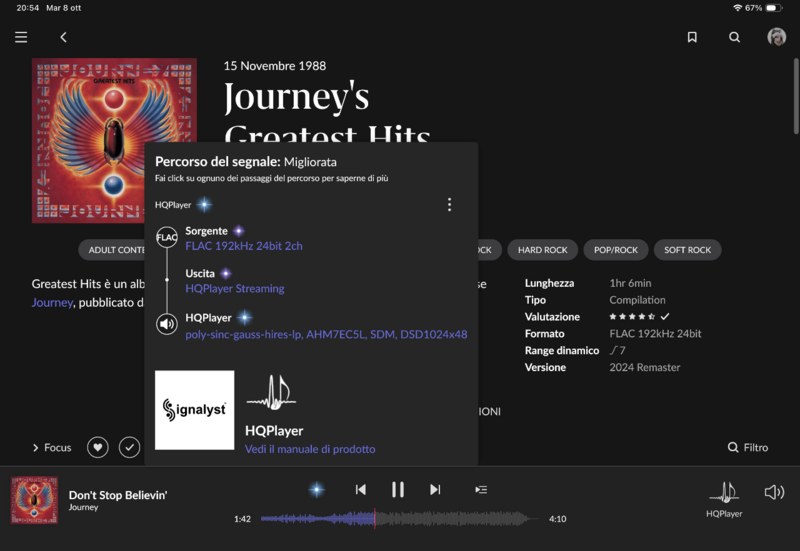
Task: Open Vedi il manuale di prodotto link
Action: (x=310, y=449)
